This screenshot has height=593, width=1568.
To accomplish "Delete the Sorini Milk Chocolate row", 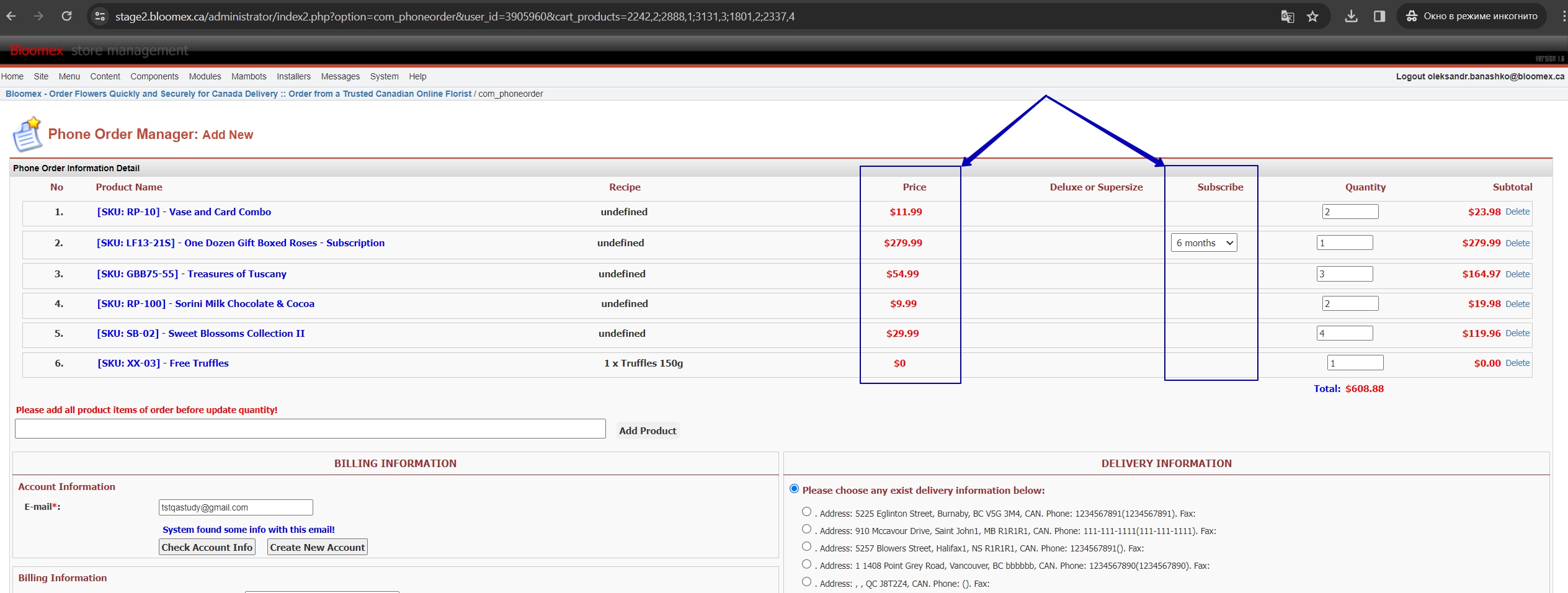I will [x=1517, y=304].
